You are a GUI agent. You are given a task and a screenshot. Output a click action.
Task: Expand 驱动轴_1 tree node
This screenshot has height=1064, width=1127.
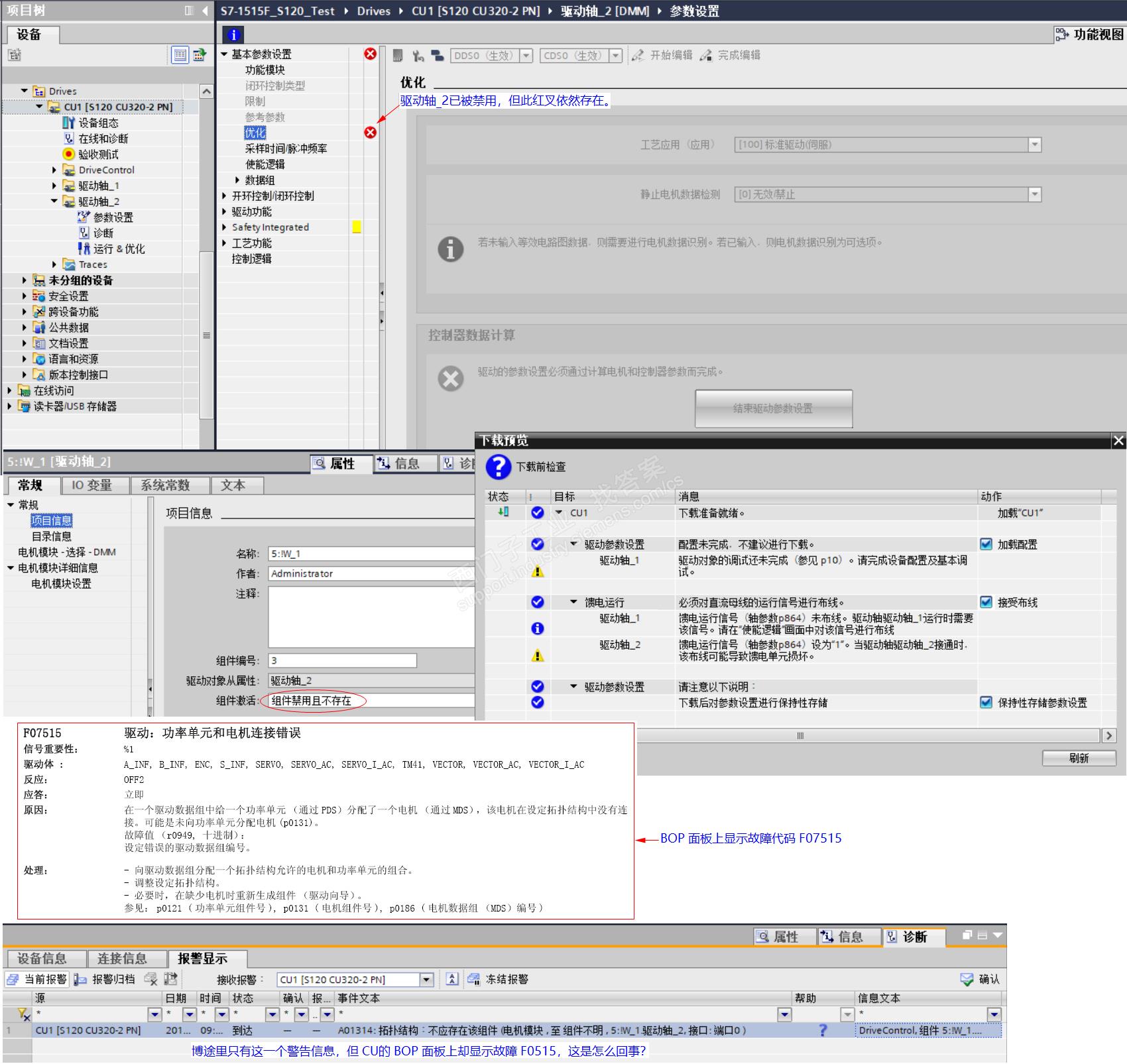pyautogui.click(x=54, y=186)
